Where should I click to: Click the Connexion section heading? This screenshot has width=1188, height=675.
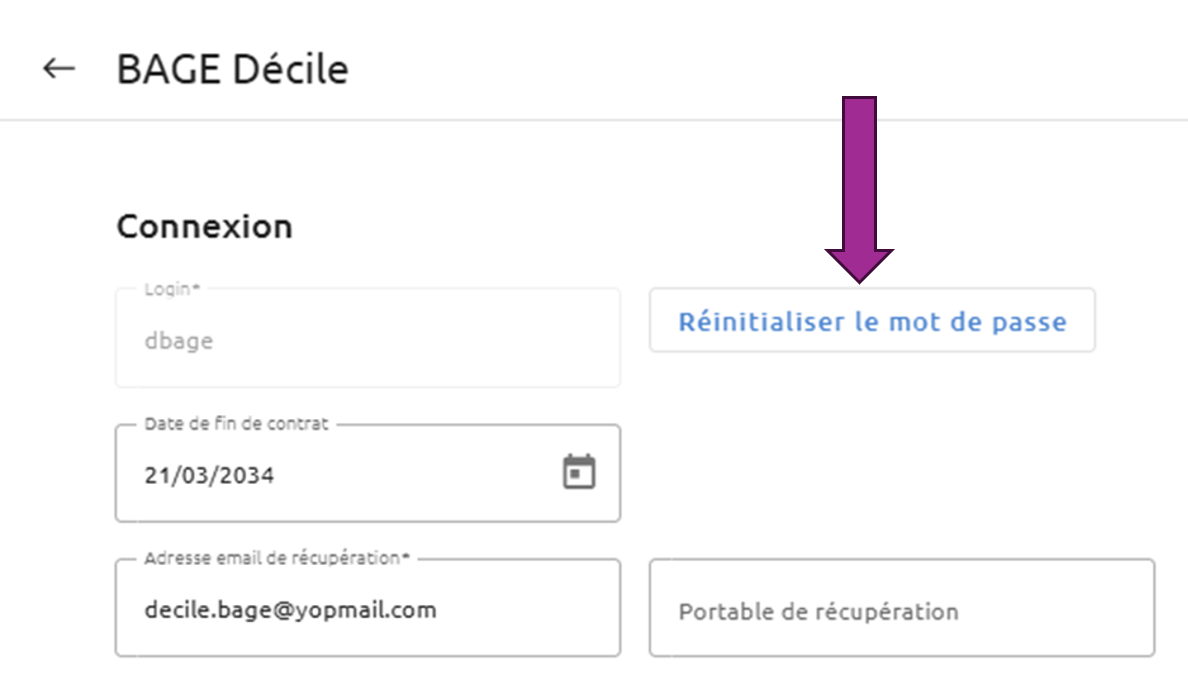click(x=205, y=227)
